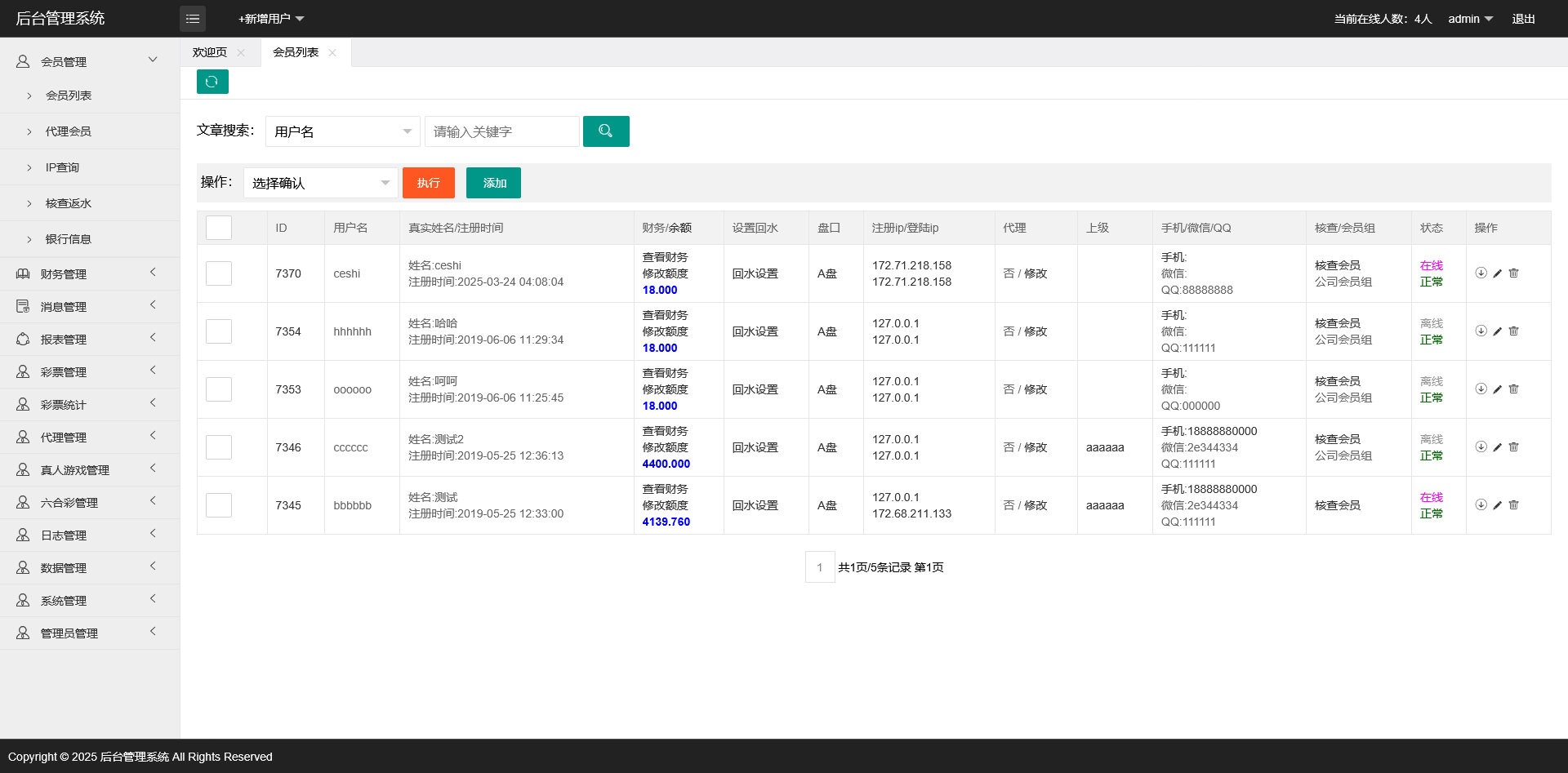The height and width of the screenshot is (773, 1568).
Task: Check the checkbox for row ID 7370
Action: click(x=219, y=273)
